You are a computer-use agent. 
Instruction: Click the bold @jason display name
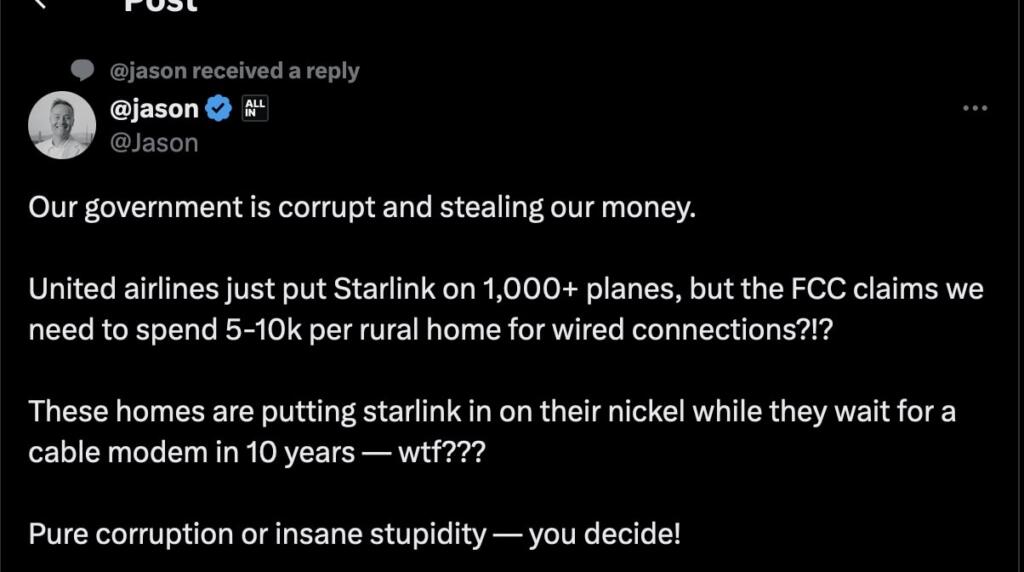pos(154,109)
